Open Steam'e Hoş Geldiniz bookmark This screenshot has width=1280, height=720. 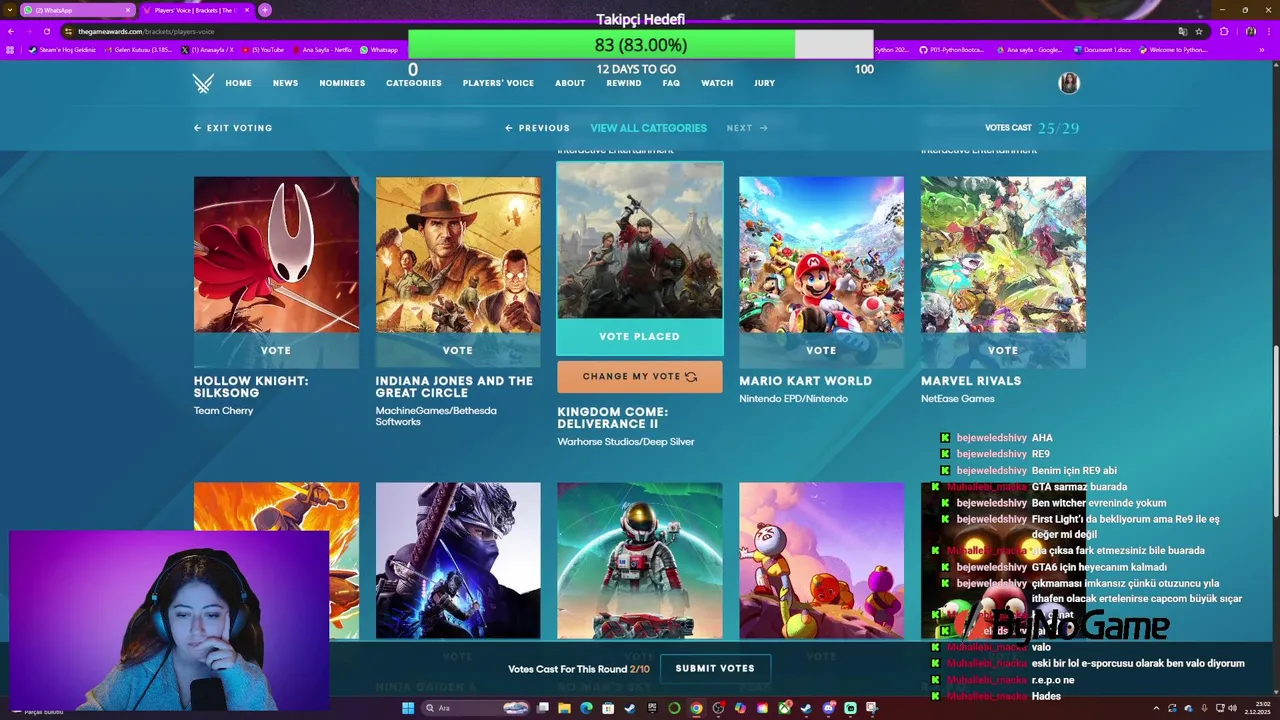[62, 49]
